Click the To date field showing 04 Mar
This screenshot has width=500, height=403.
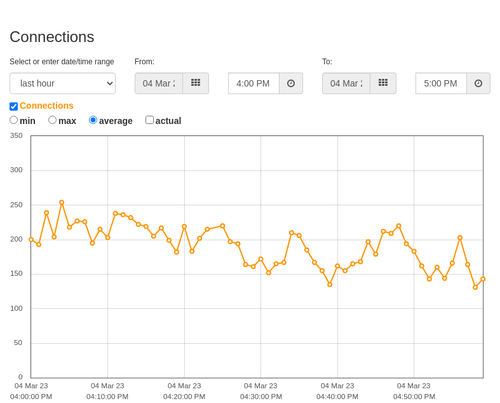click(346, 83)
